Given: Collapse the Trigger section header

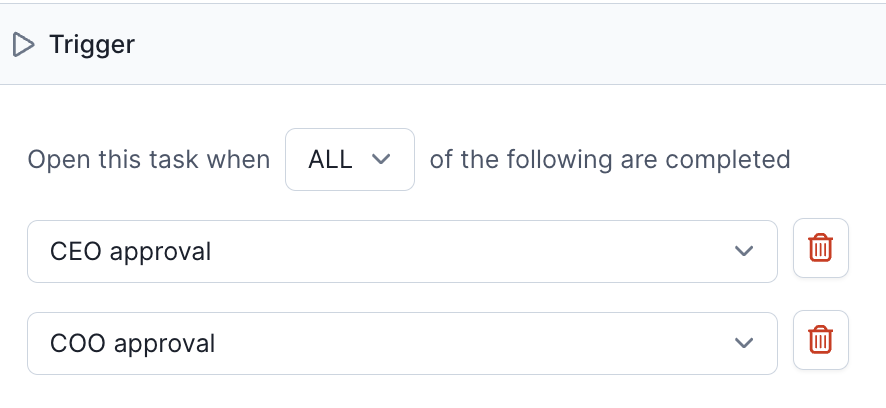Looking at the screenshot, I should click(x=443, y=44).
